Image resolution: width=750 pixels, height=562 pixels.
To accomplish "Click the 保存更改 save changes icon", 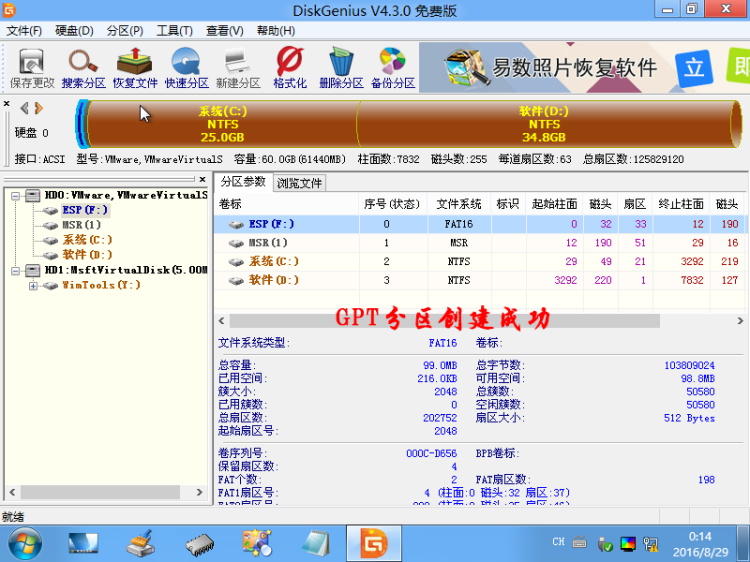I will [x=32, y=68].
